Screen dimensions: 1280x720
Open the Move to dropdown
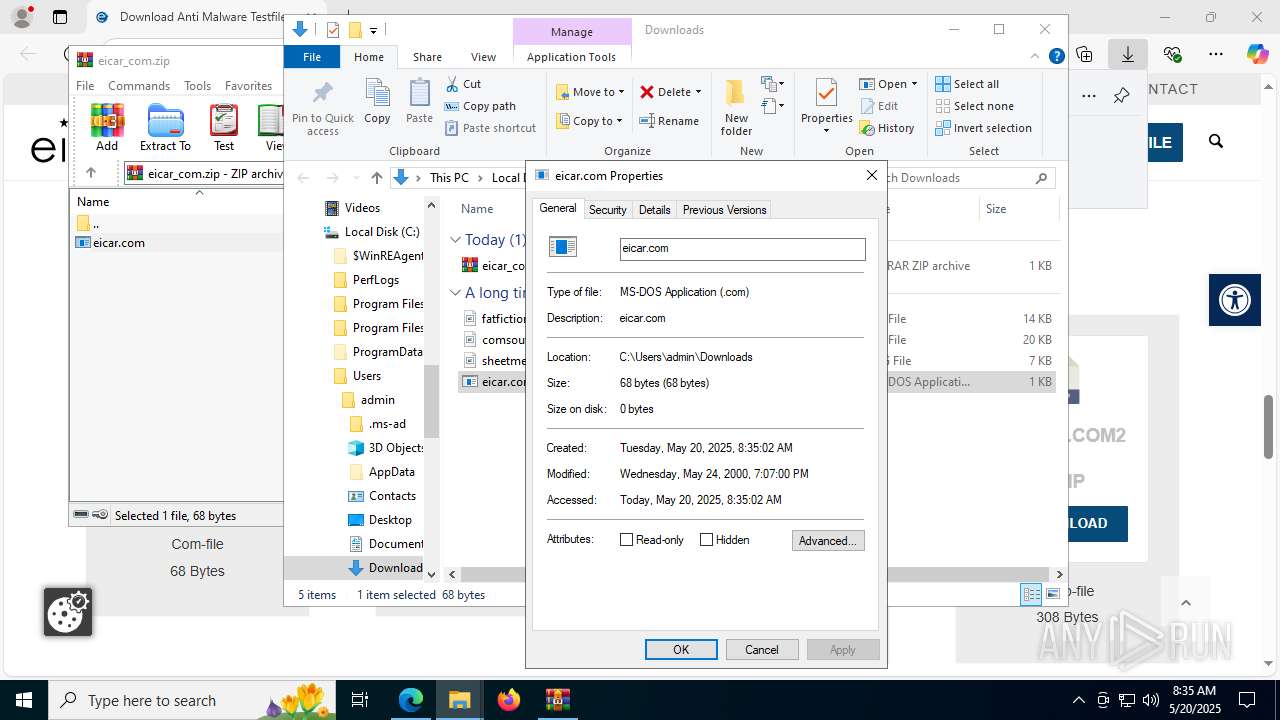coord(590,92)
